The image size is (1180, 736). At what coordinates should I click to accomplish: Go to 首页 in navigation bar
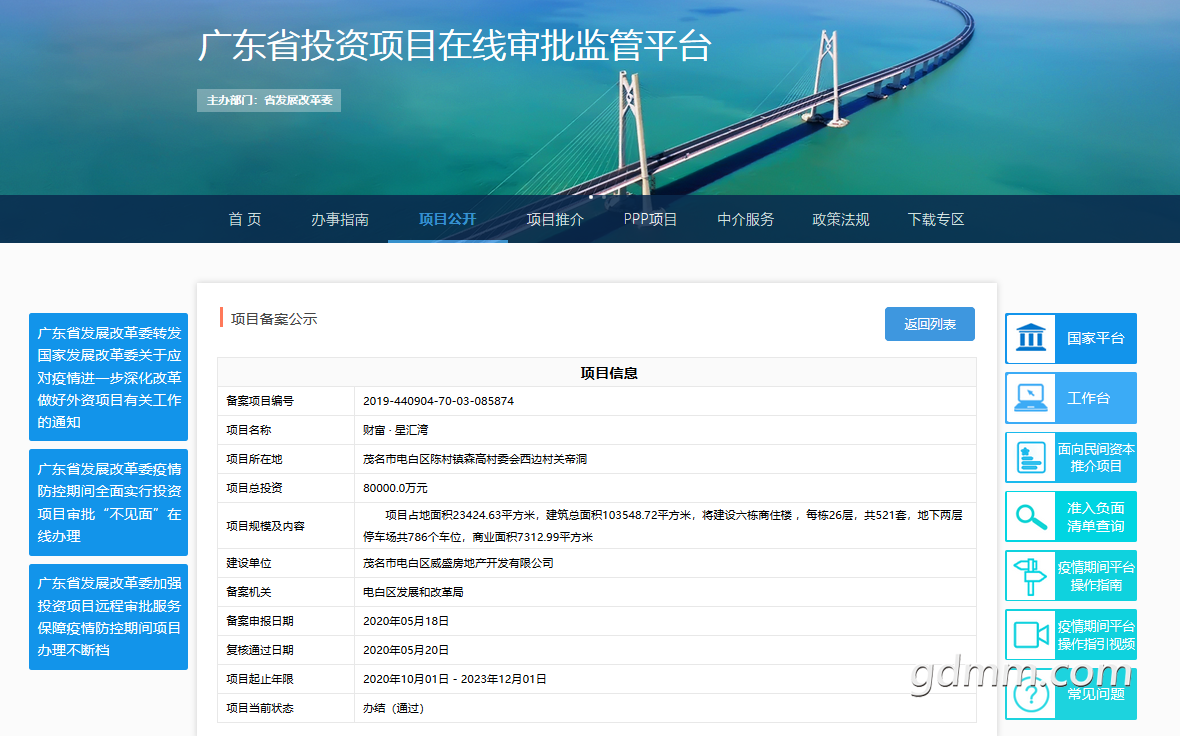click(x=245, y=219)
